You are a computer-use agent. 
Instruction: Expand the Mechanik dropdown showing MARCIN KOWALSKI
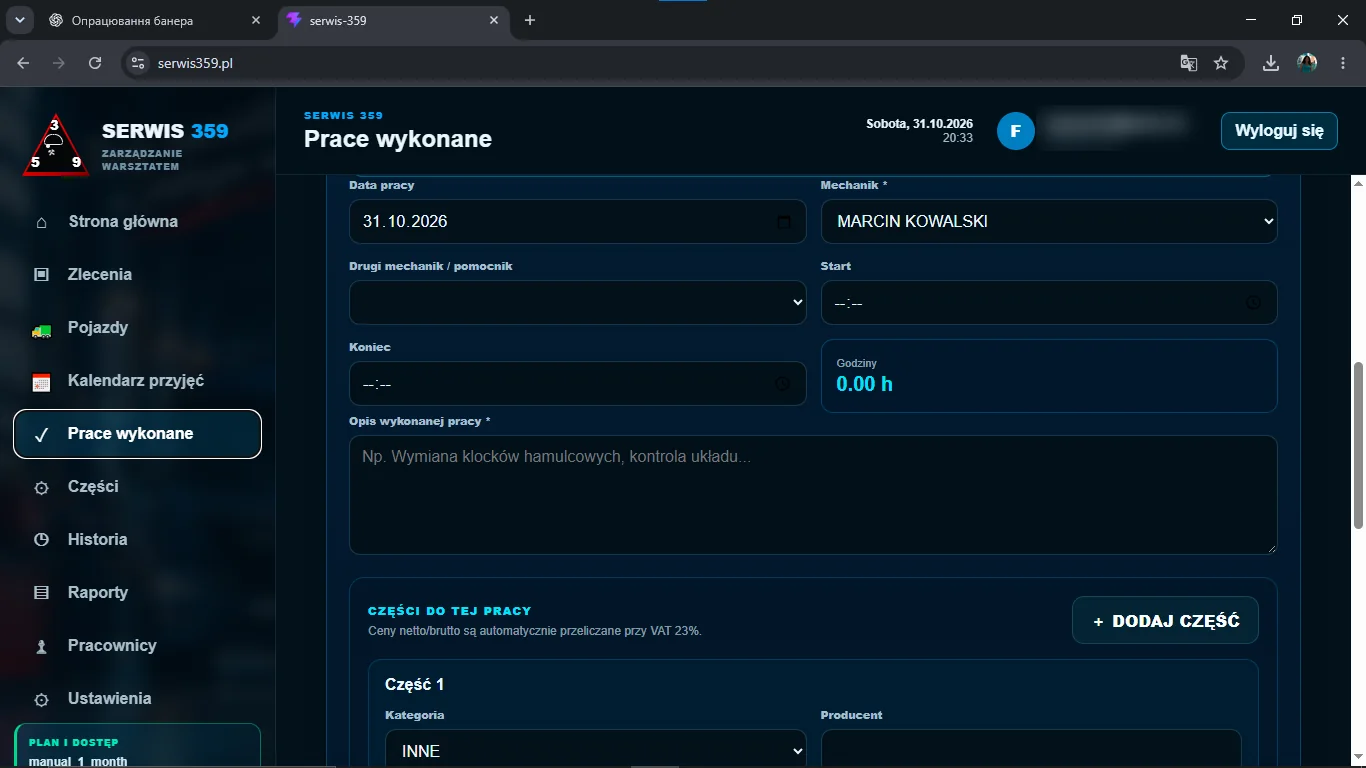point(1049,221)
